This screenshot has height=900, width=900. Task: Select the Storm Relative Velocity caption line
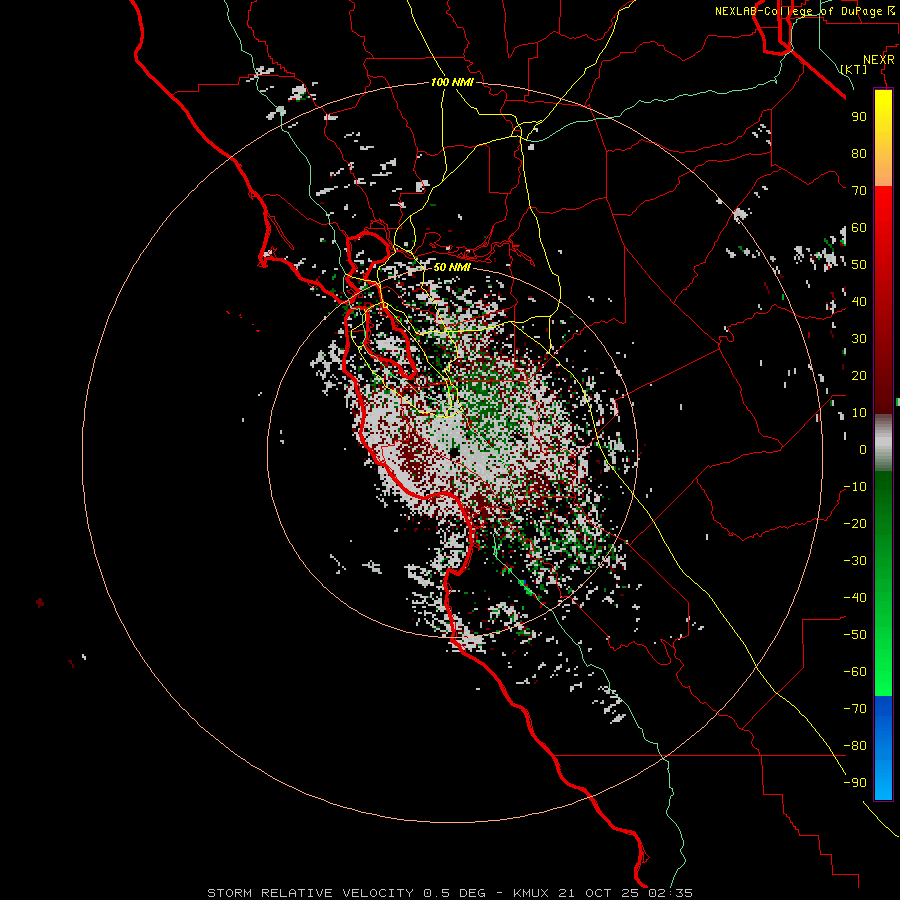[x=449, y=893]
